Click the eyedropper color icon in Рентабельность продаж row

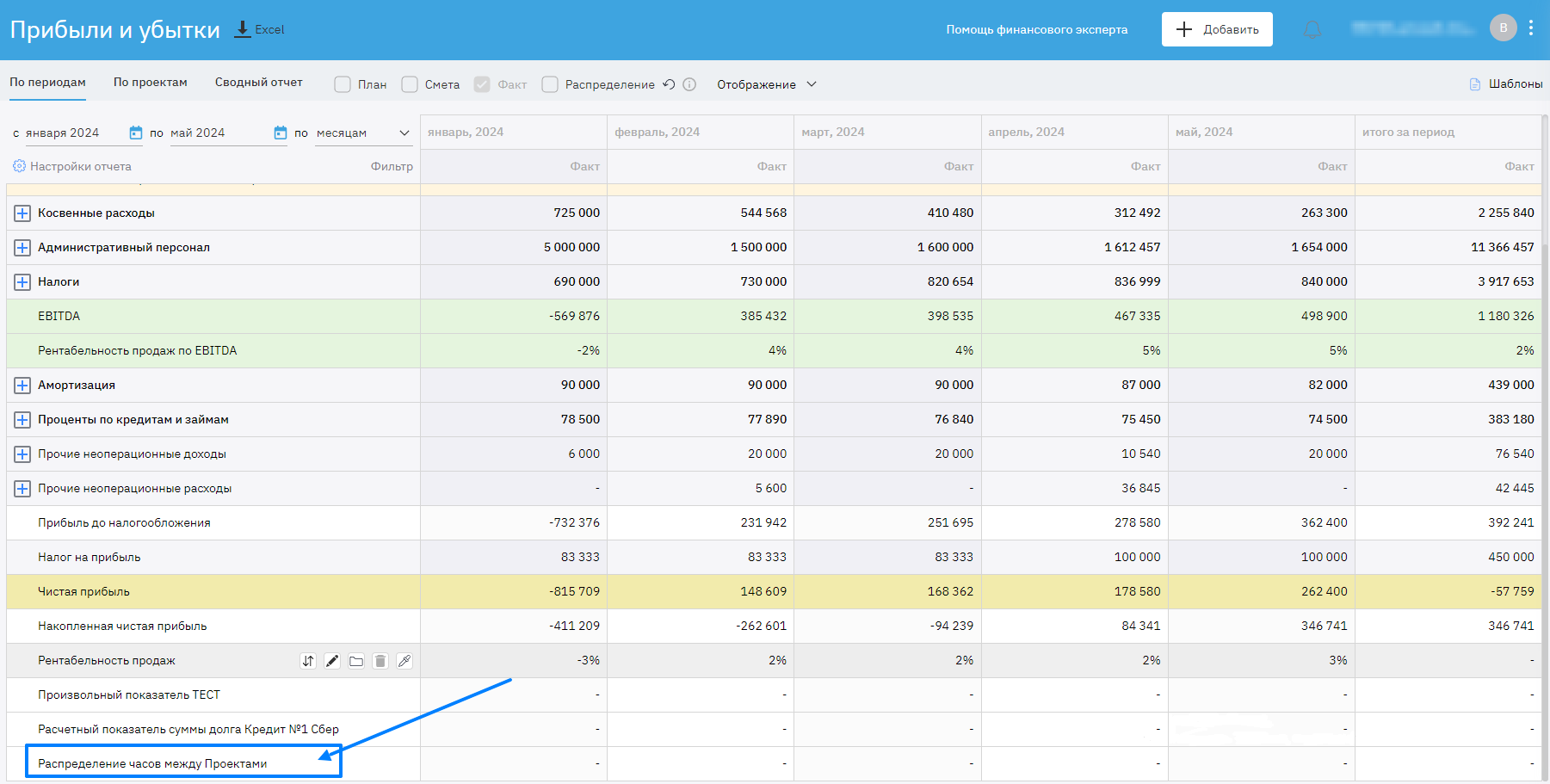[404, 661]
